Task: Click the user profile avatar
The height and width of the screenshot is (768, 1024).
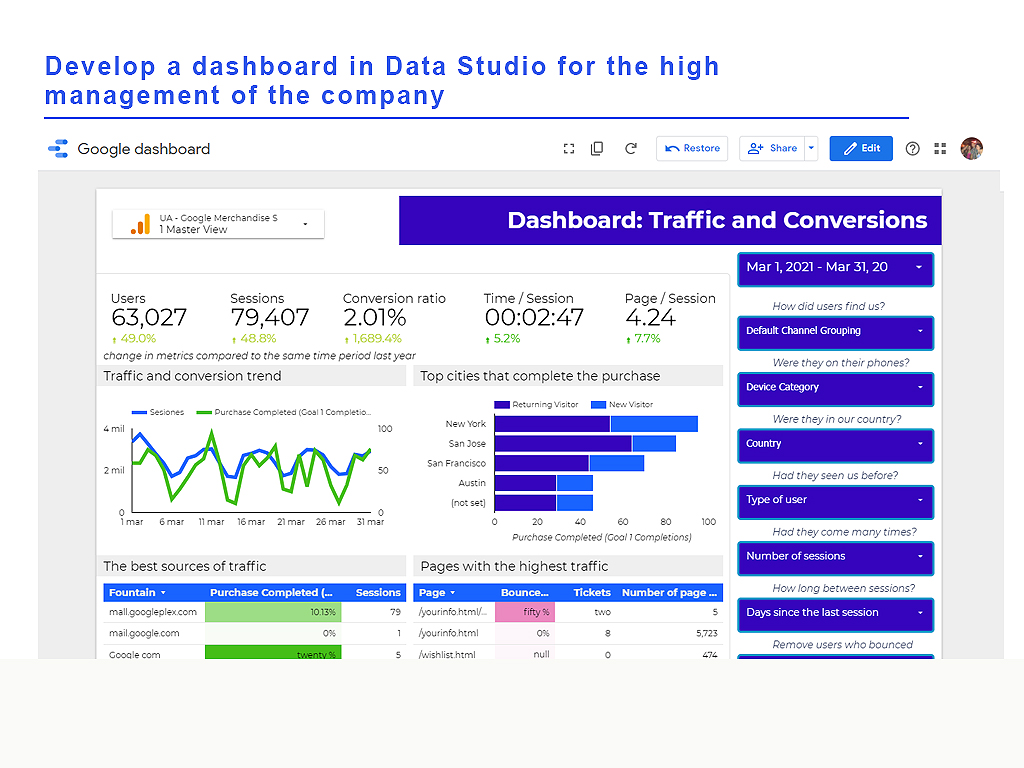Action: tap(971, 149)
